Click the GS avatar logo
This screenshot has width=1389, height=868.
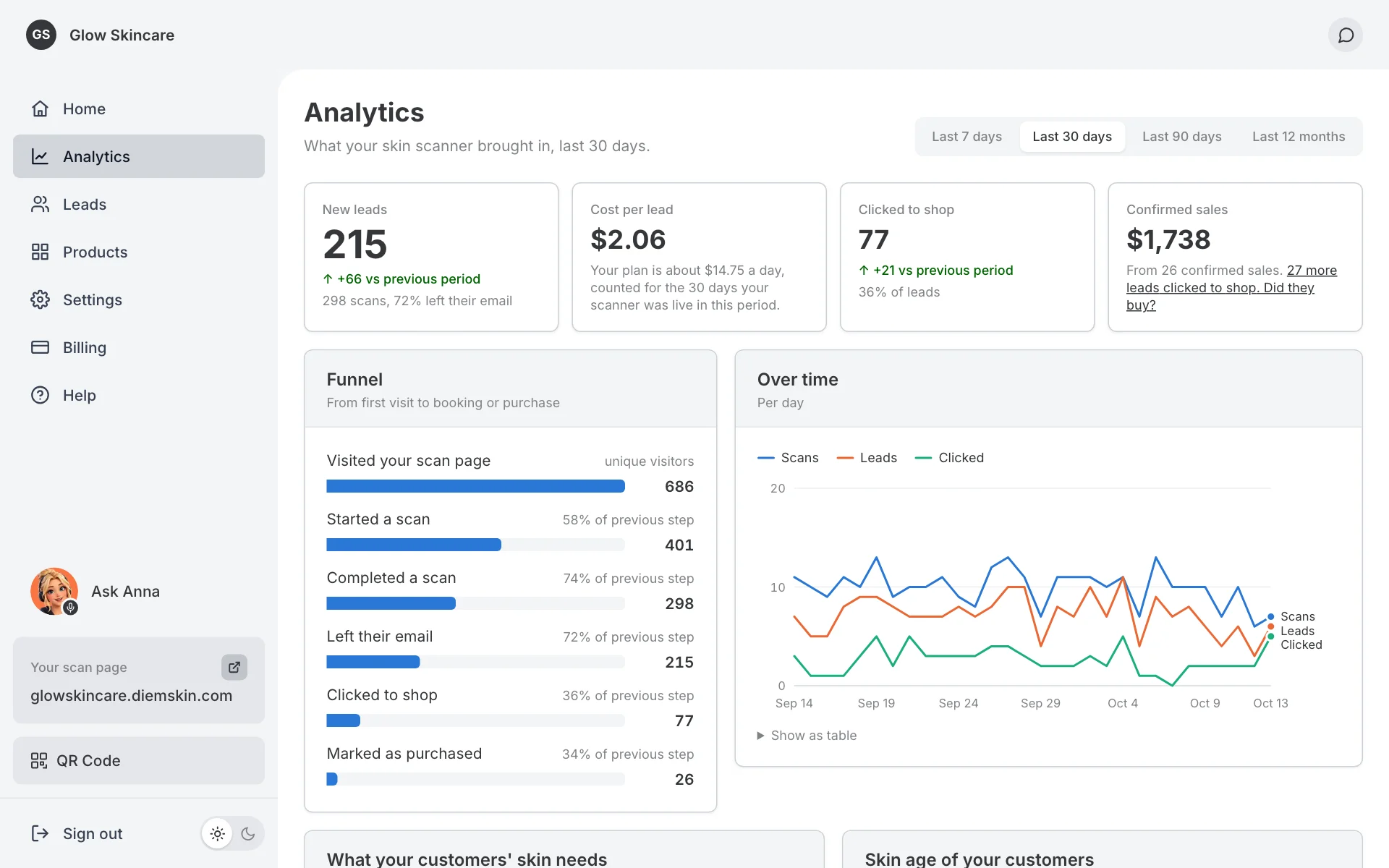(x=41, y=35)
